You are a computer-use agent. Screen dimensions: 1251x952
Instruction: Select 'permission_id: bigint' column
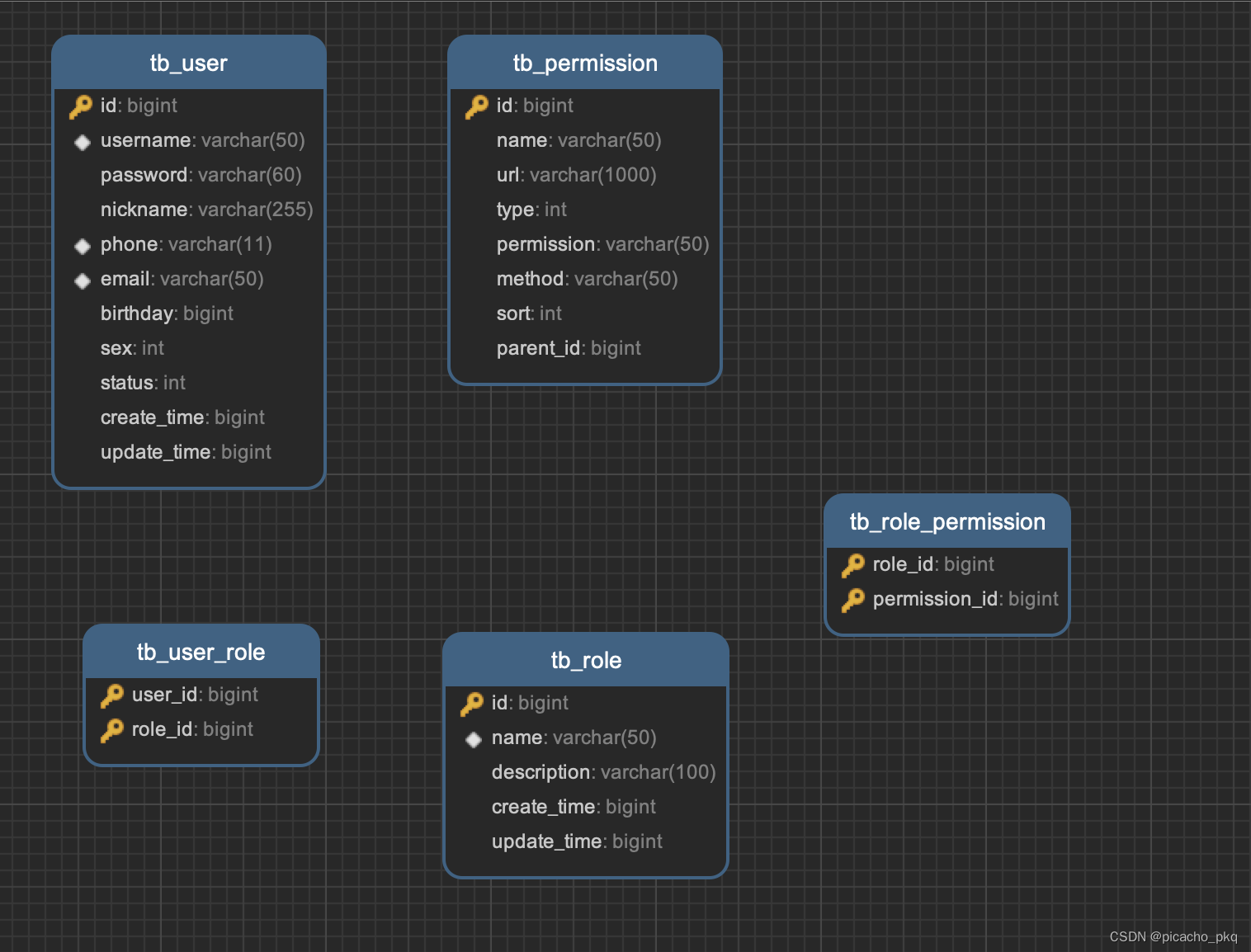pyautogui.click(x=947, y=599)
